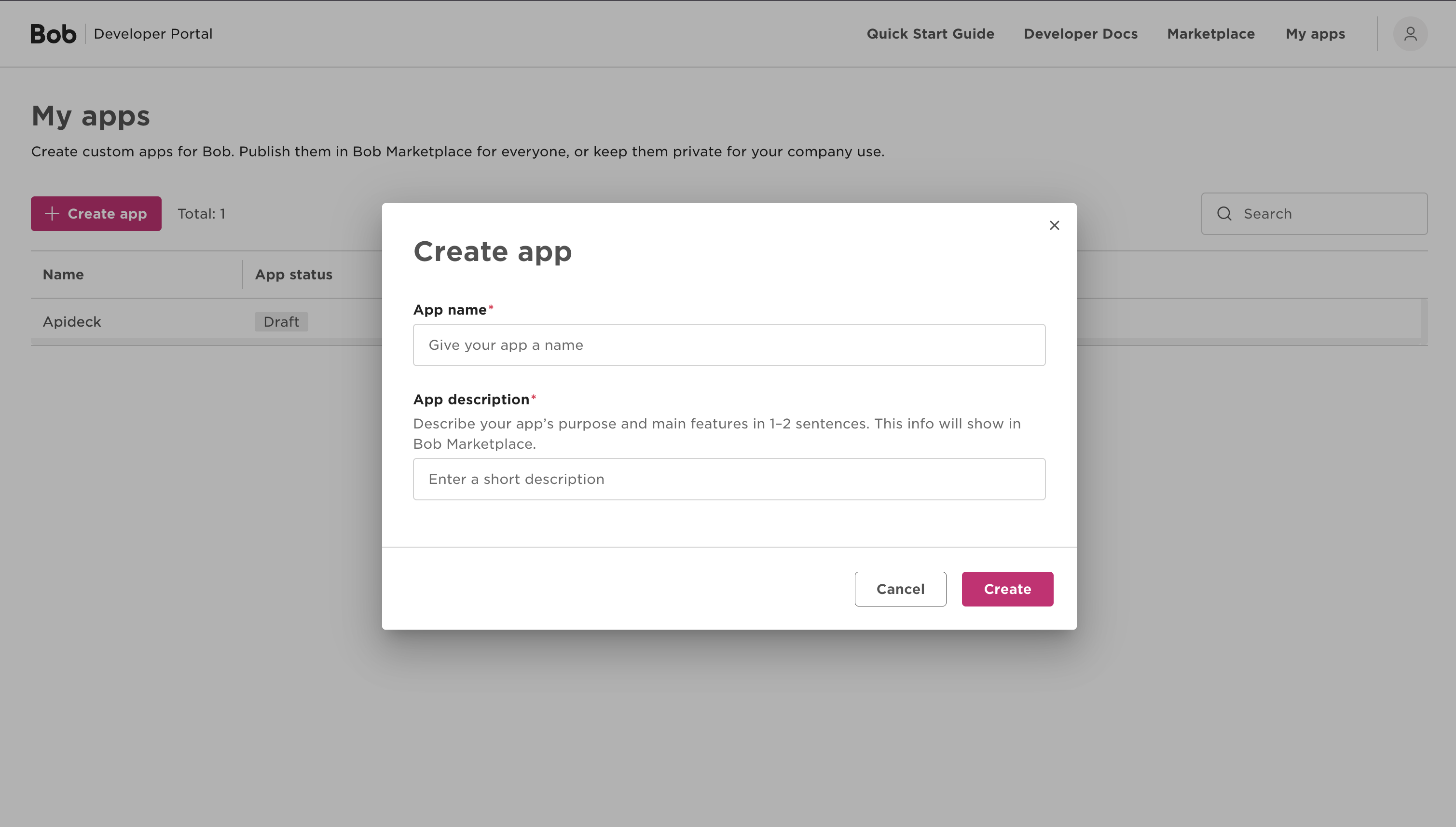Image resolution: width=1456 pixels, height=827 pixels.
Task: Click the App description input field
Action: click(x=729, y=479)
